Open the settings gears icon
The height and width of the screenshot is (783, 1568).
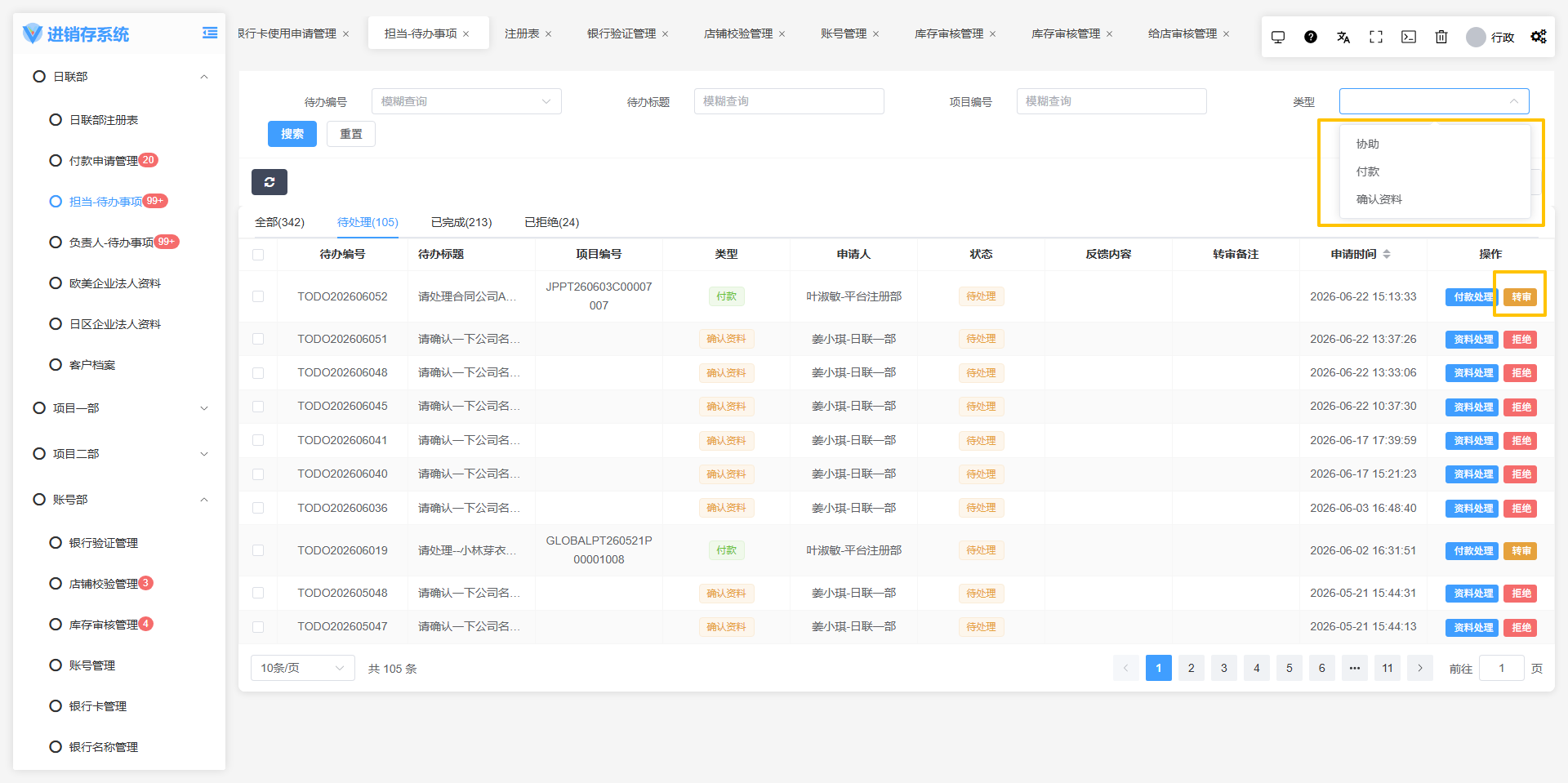click(1539, 37)
